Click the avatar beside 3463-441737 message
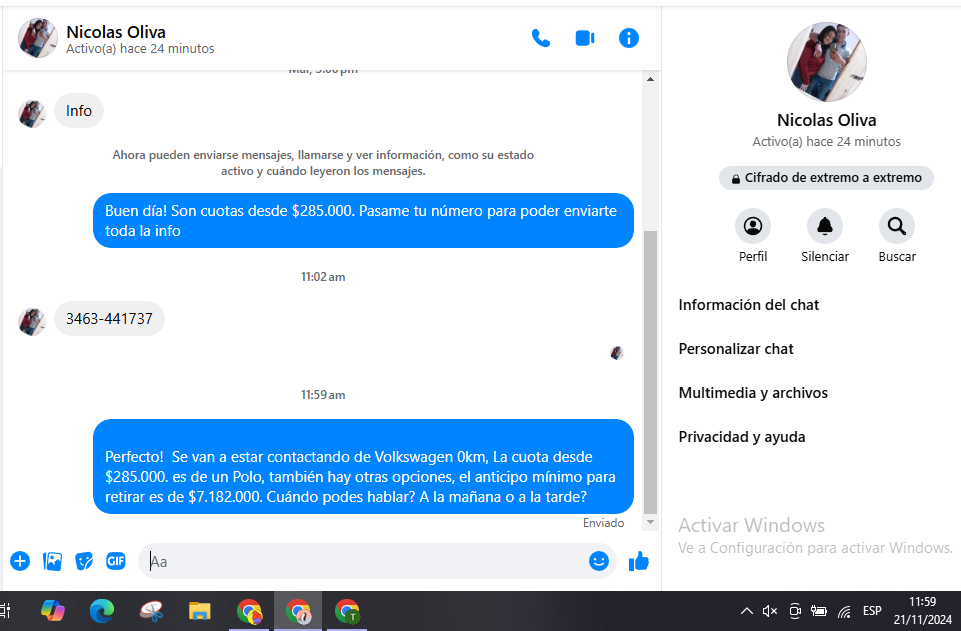The width and height of the screenshot is (961, 631). tap(32, 322)
